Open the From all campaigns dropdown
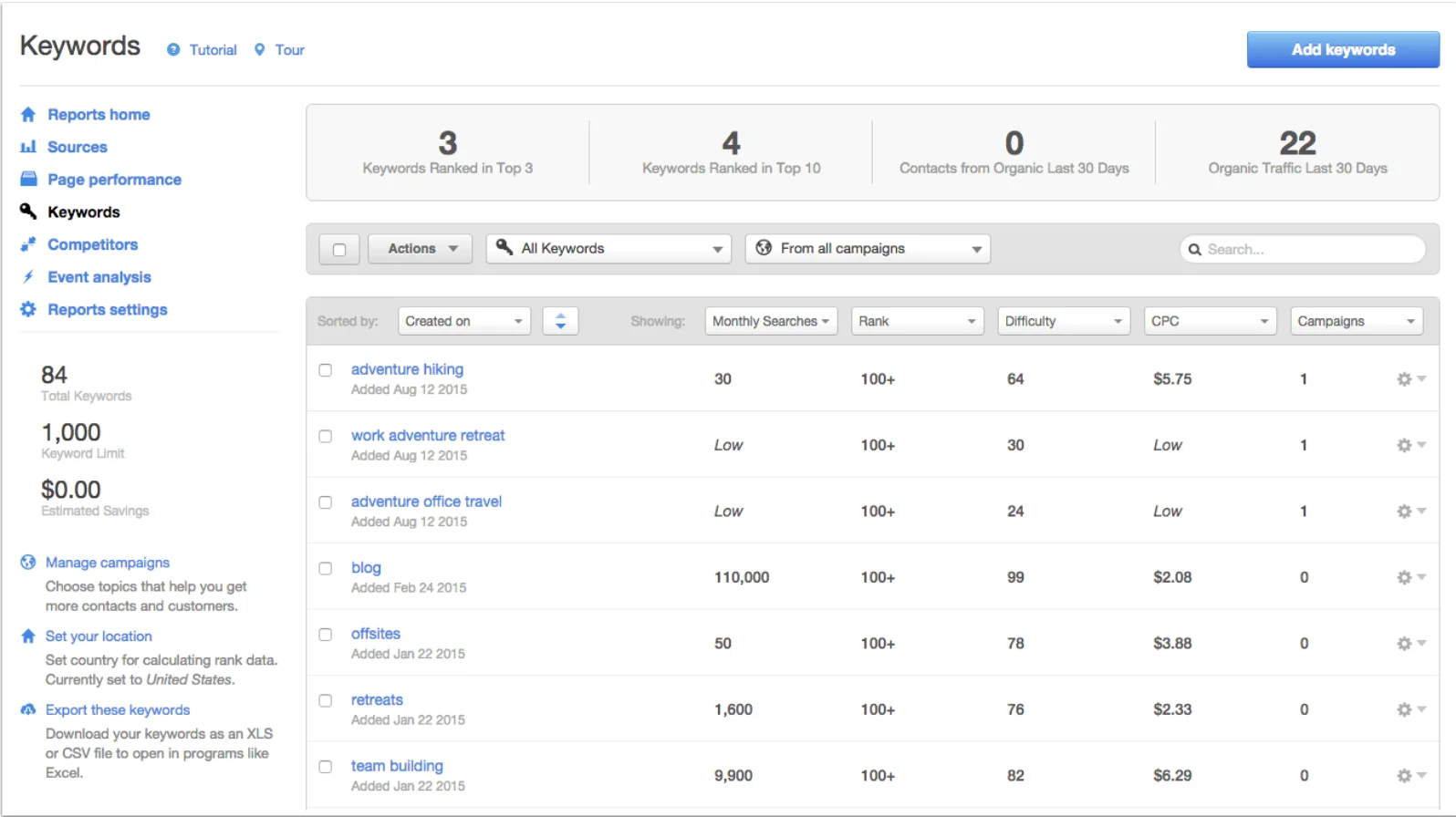 [x=868, y=249]
